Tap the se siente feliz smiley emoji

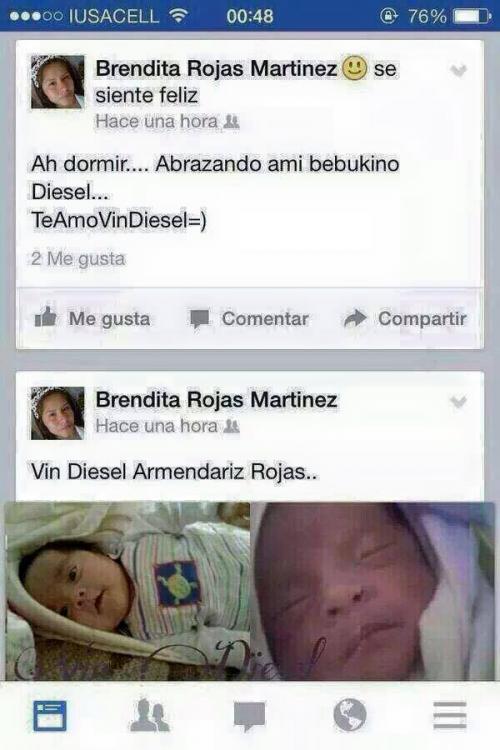pyautogui.click(x=355, y=68)
